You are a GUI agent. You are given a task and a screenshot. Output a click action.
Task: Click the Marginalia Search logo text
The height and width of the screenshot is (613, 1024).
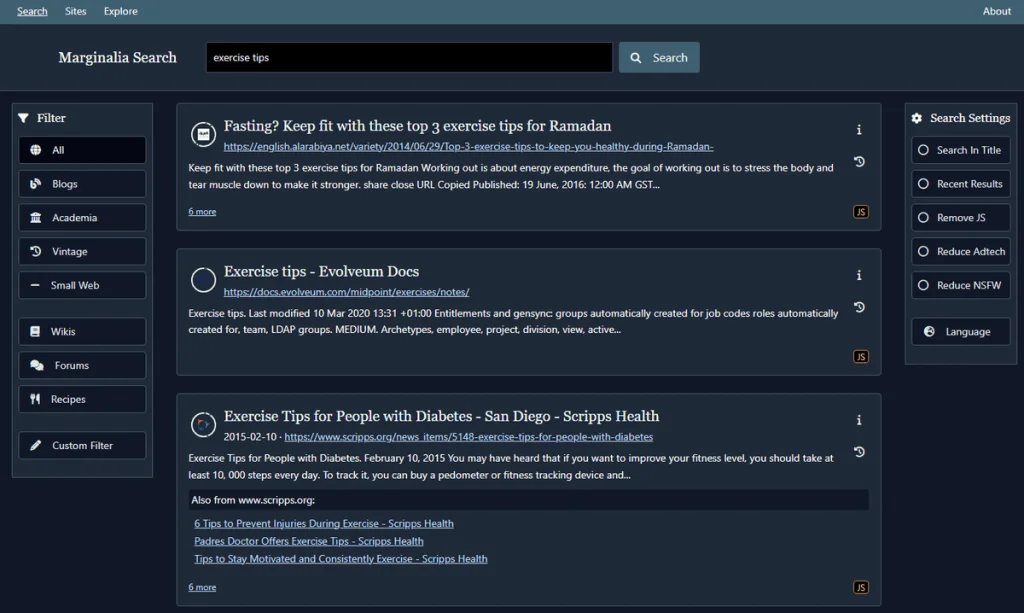tap(118, 57)
